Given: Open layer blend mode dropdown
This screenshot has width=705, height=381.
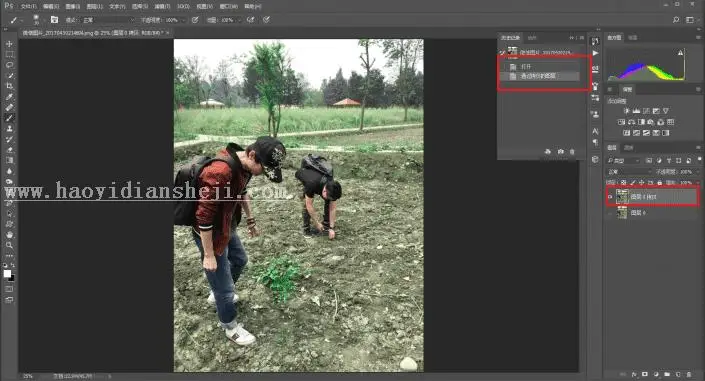Looking at the screenshot, I should pyautogui.click(x=629, y=172).
